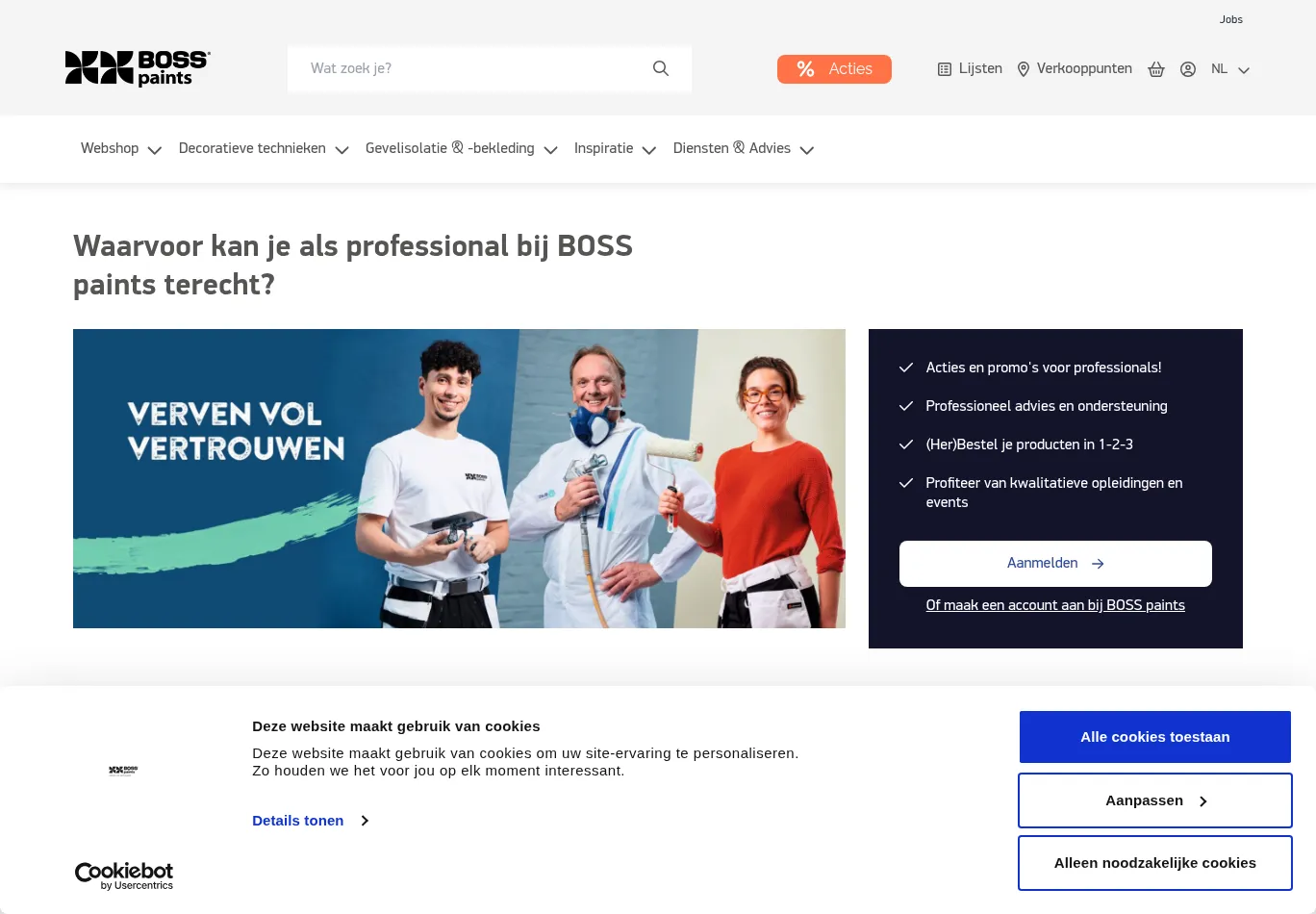Screen dimensions: 1316x914
Task: Click the BOSS paints logo
Action: [138, 68]
